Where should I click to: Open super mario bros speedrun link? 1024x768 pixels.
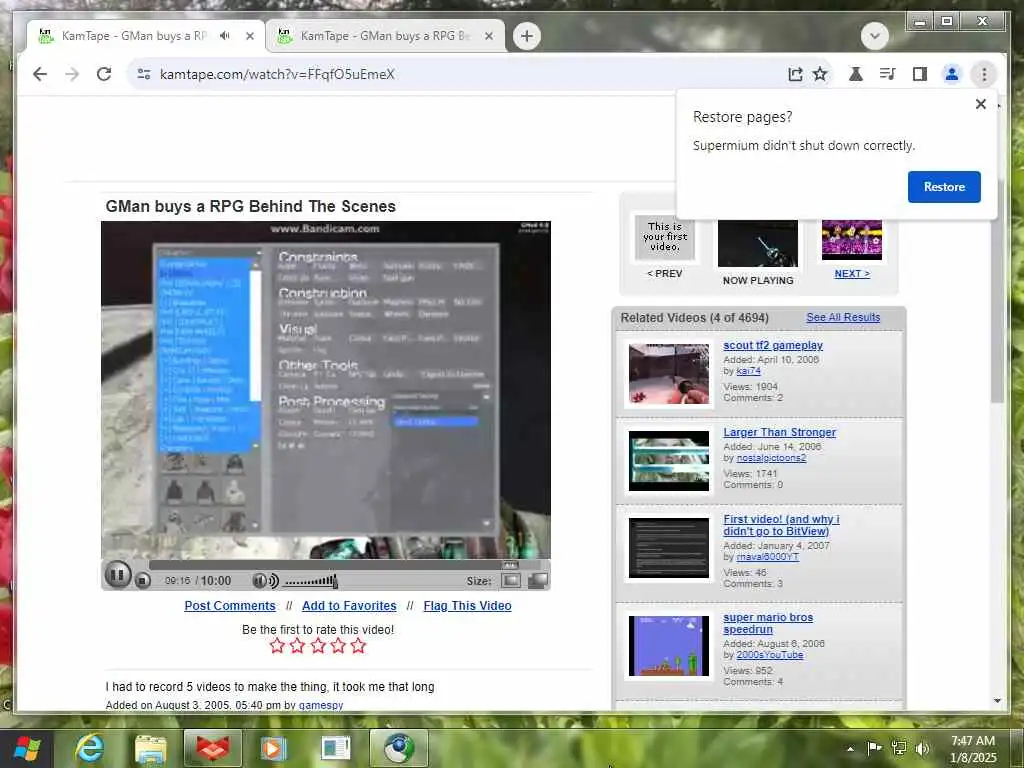click(x=768, y=623)
